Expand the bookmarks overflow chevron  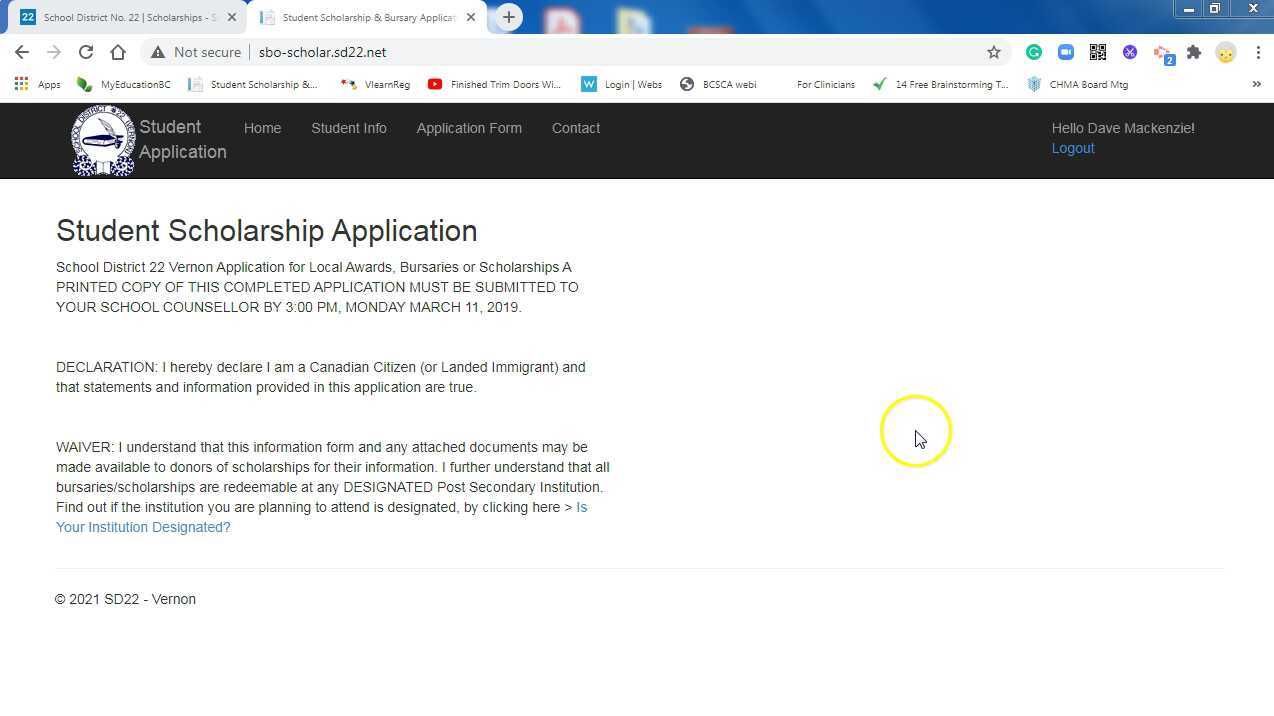point(1257,84)
